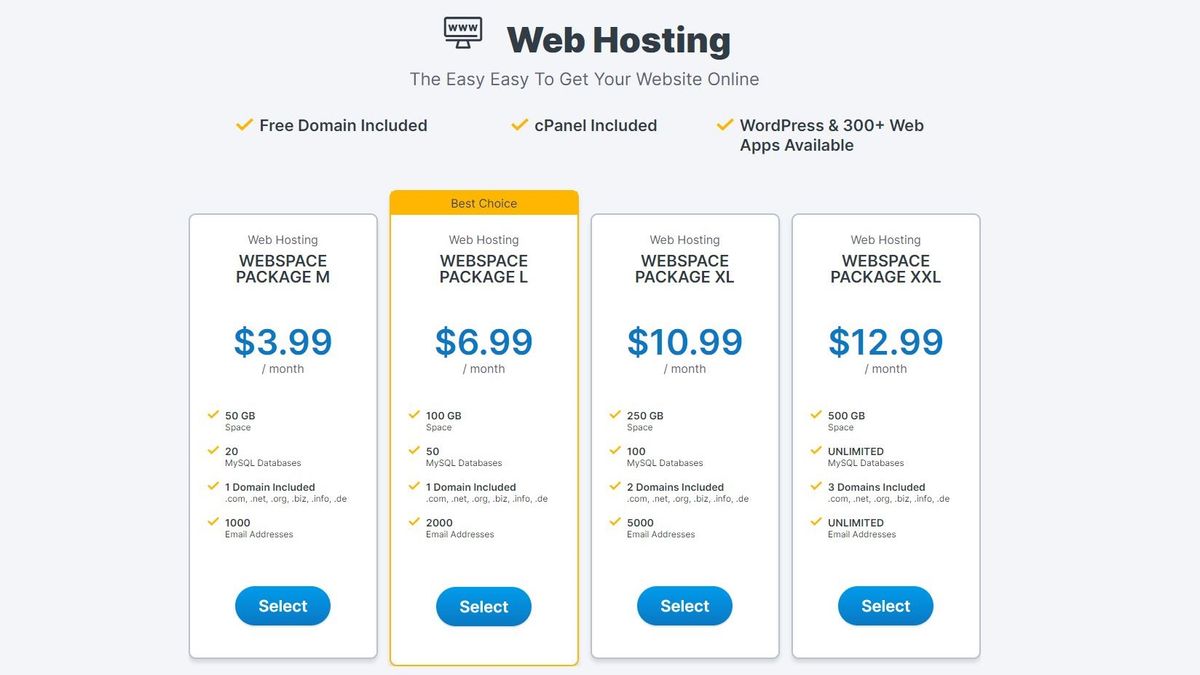Click the $12.99 per month price
Viewport: 1200px width, 675px height.
[x=886, y=343]
